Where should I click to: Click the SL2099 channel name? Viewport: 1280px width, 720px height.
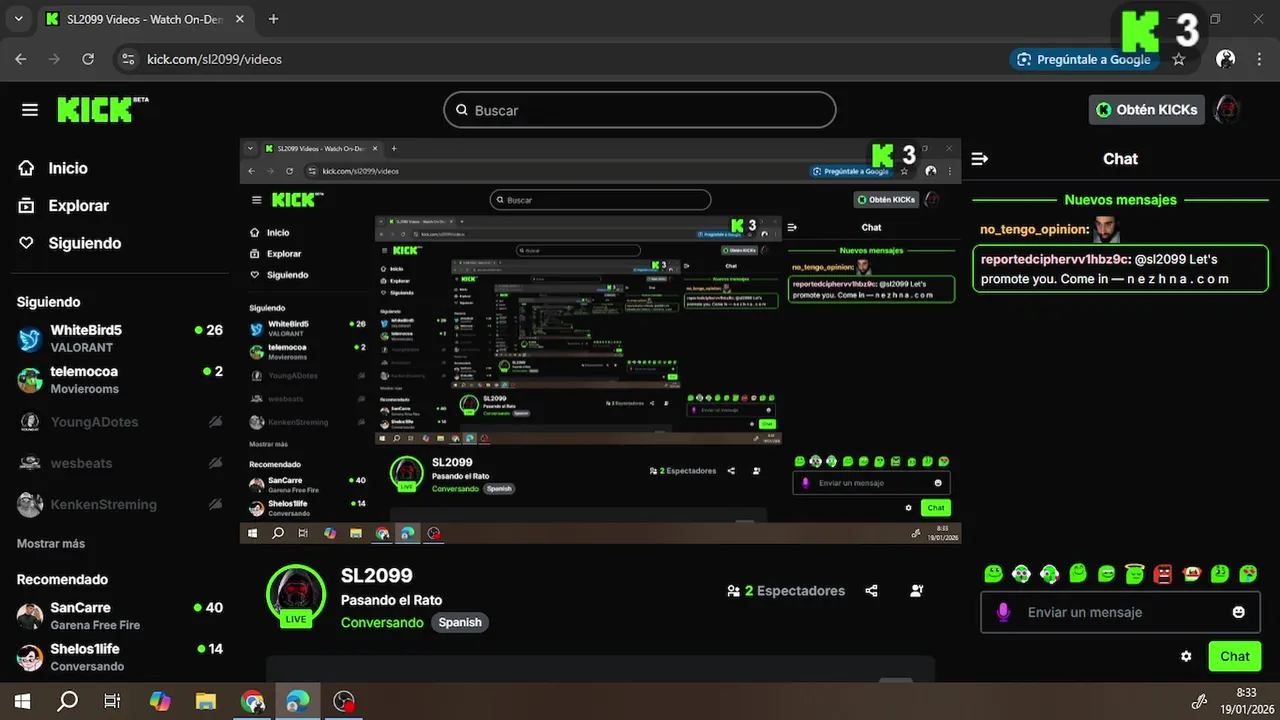click(x=377, y=575)
